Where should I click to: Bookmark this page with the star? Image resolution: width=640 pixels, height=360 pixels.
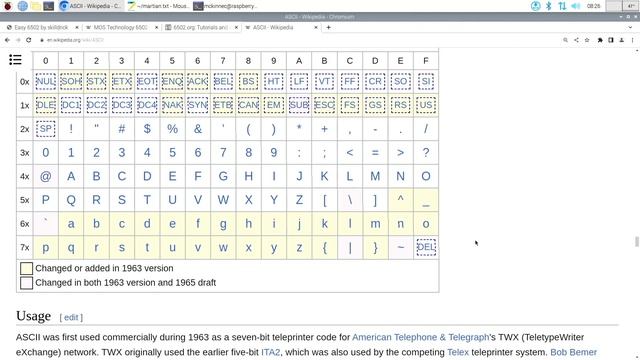[587, 40]
